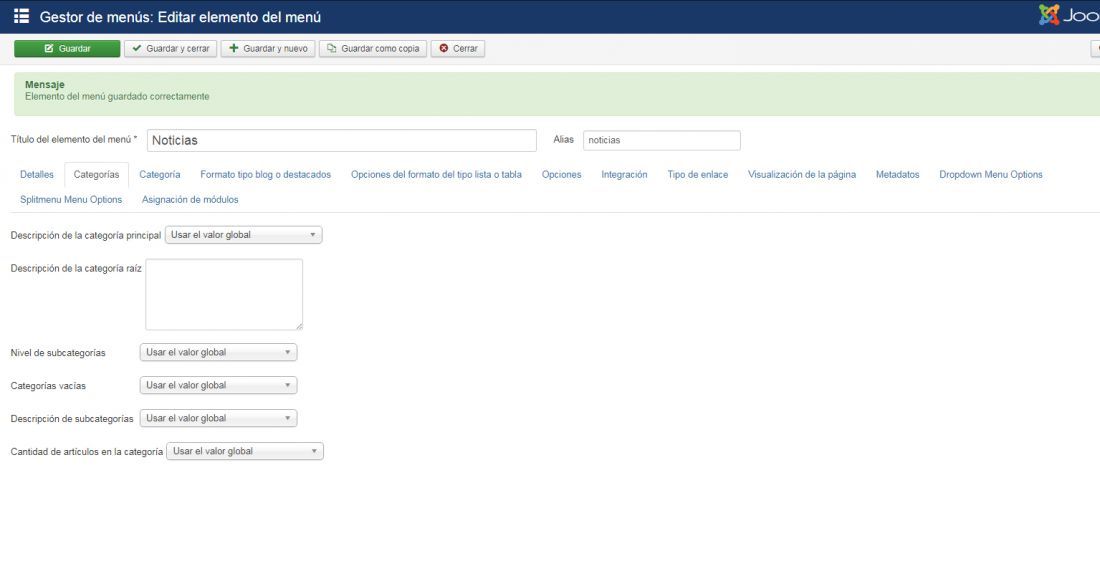Switch to the Opciones tab
Viewport: 1100px width, 584px height.
[x=561, y=175]
